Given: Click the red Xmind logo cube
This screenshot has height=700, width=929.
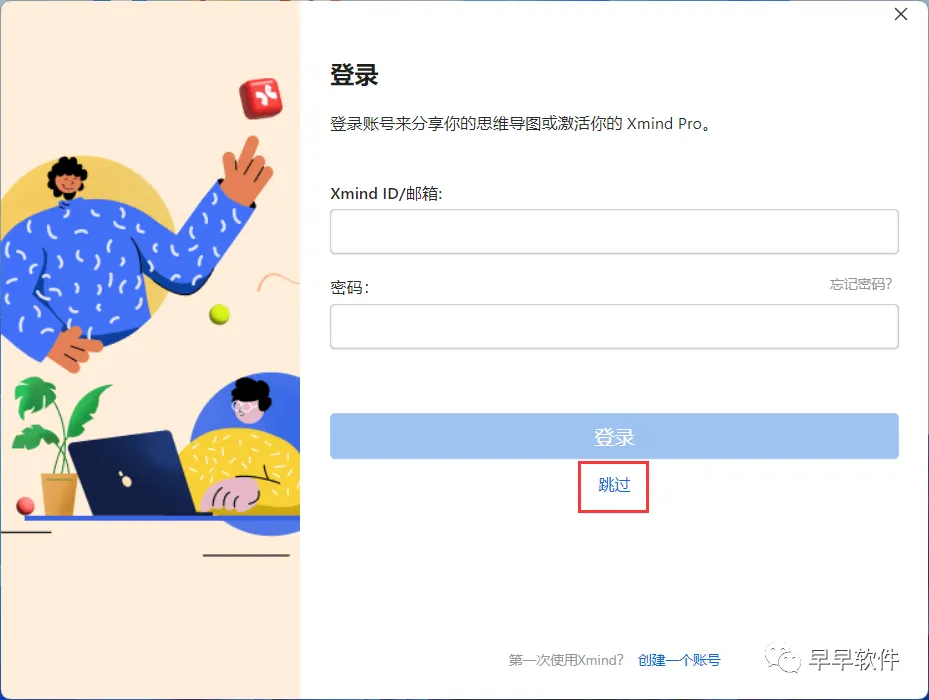Looking at the screenshot, I should point(261,98).
